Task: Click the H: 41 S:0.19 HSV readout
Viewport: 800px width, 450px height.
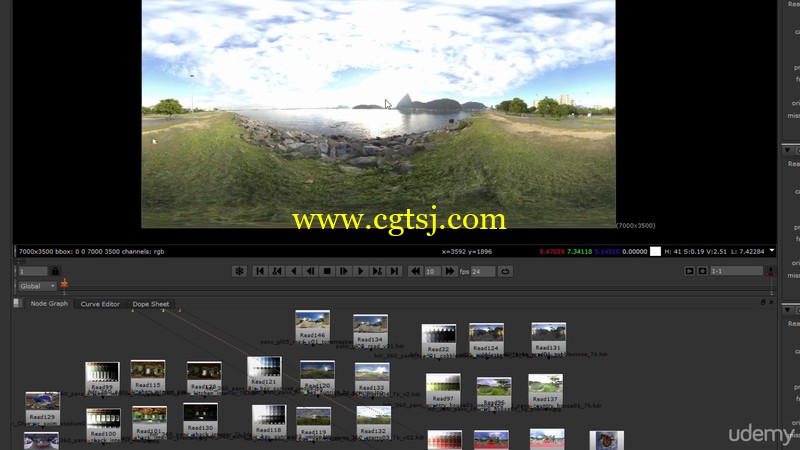Action: (694, 251)
